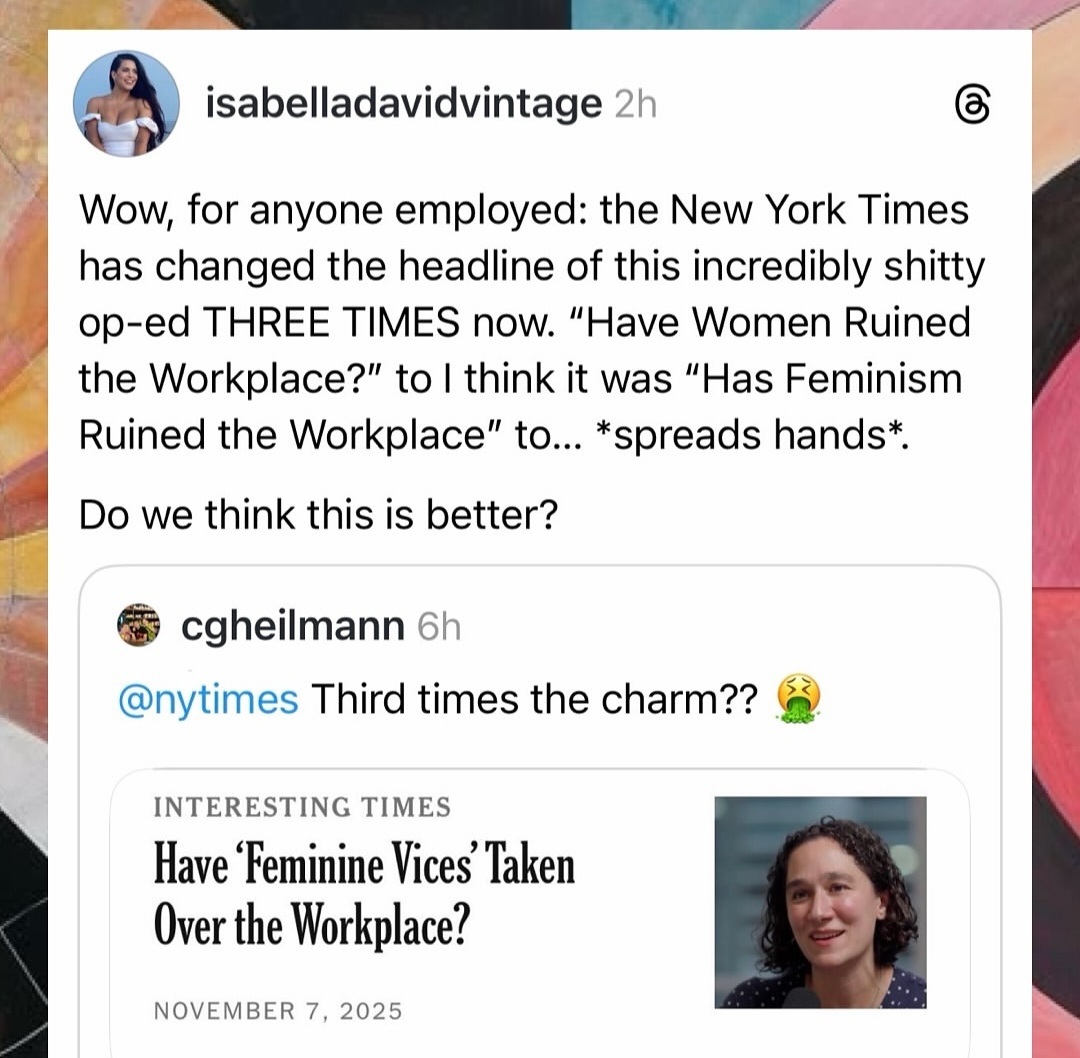Open isabelladavidvintage's profile picture

126,105
